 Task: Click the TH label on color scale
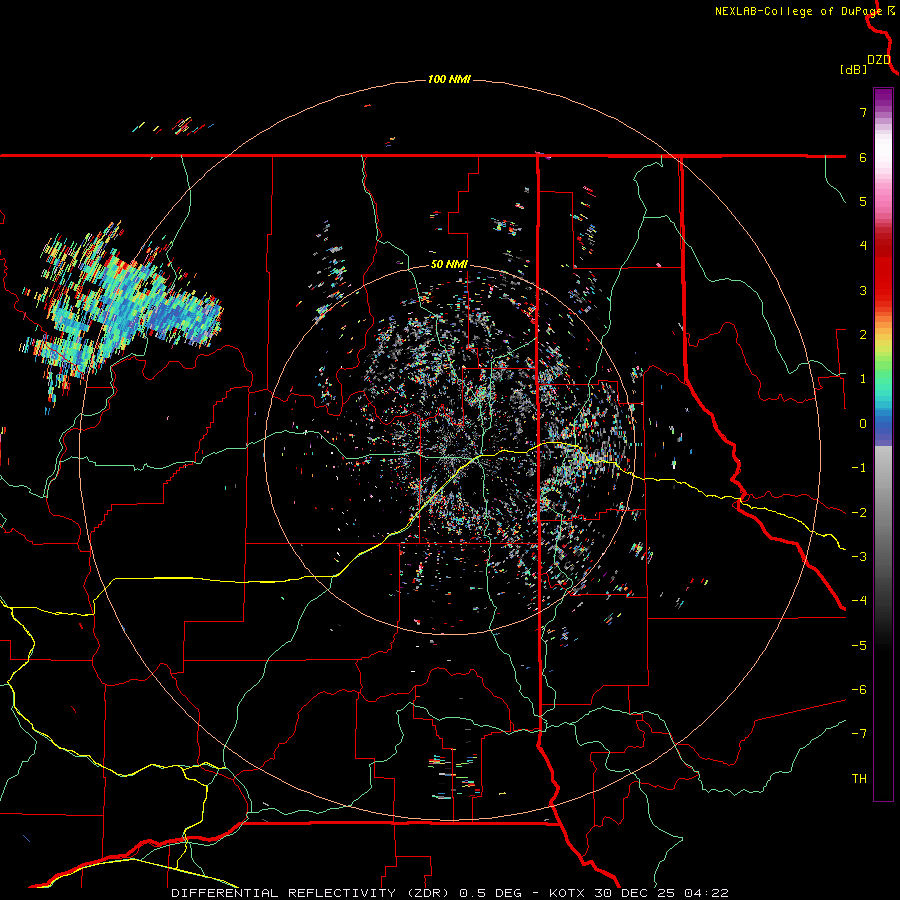tap(859, 779)
